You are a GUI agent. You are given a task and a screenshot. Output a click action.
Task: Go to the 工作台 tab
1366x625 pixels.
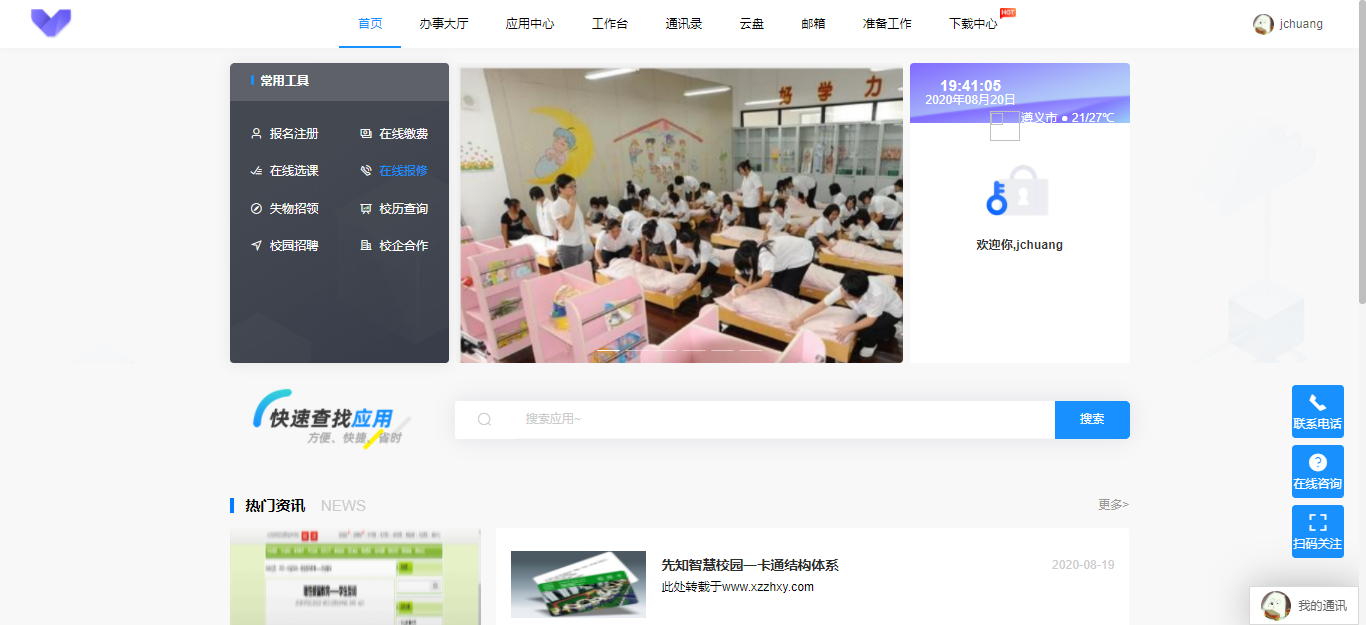point(610,24)
